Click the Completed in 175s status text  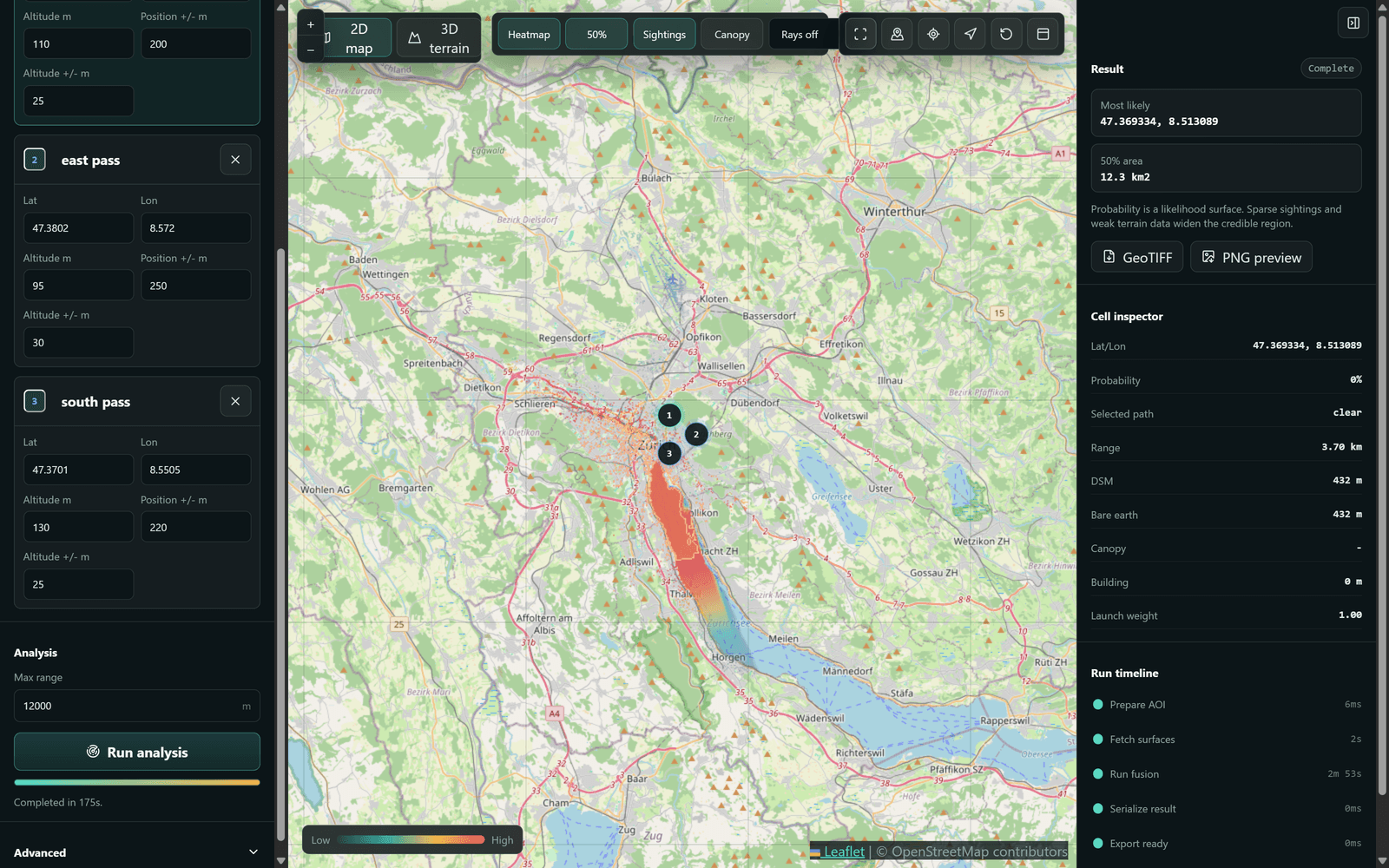[58, 802]
